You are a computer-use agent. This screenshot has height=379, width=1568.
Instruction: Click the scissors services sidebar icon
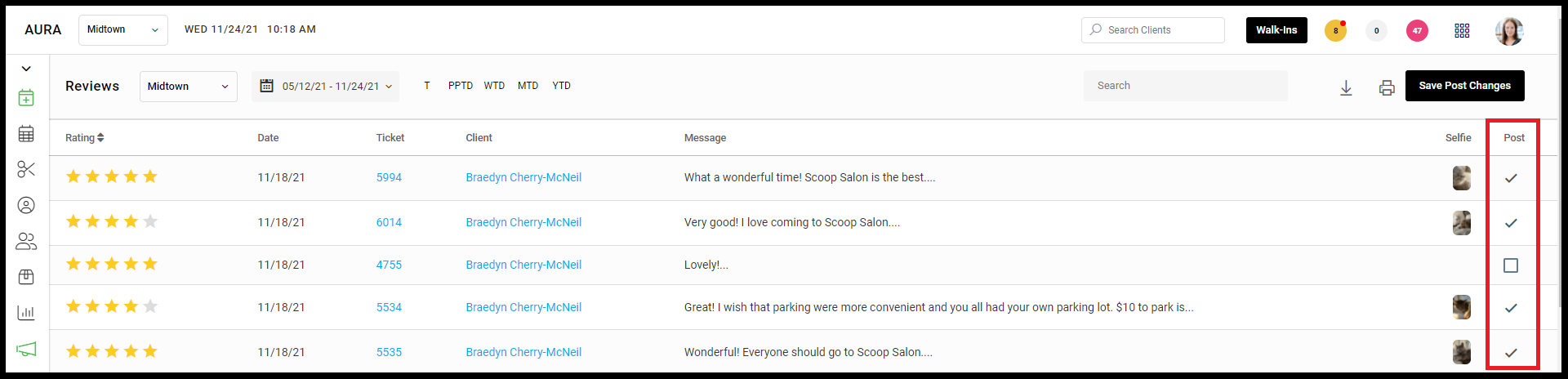[26, 169]
